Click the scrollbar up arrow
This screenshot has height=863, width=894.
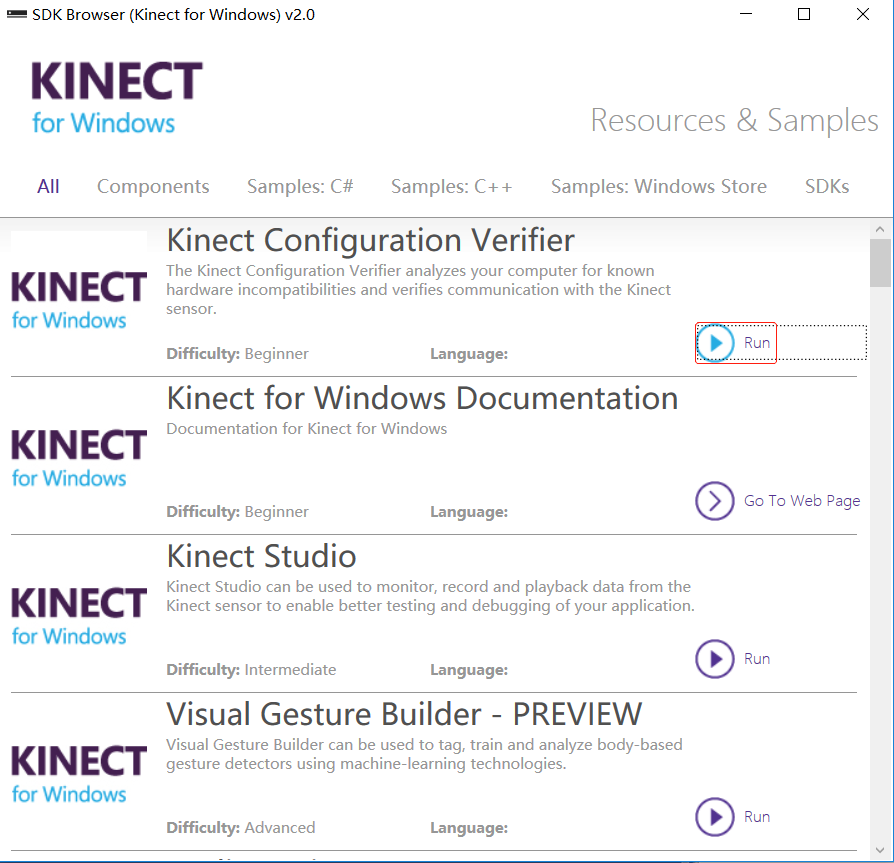[880, 228]
